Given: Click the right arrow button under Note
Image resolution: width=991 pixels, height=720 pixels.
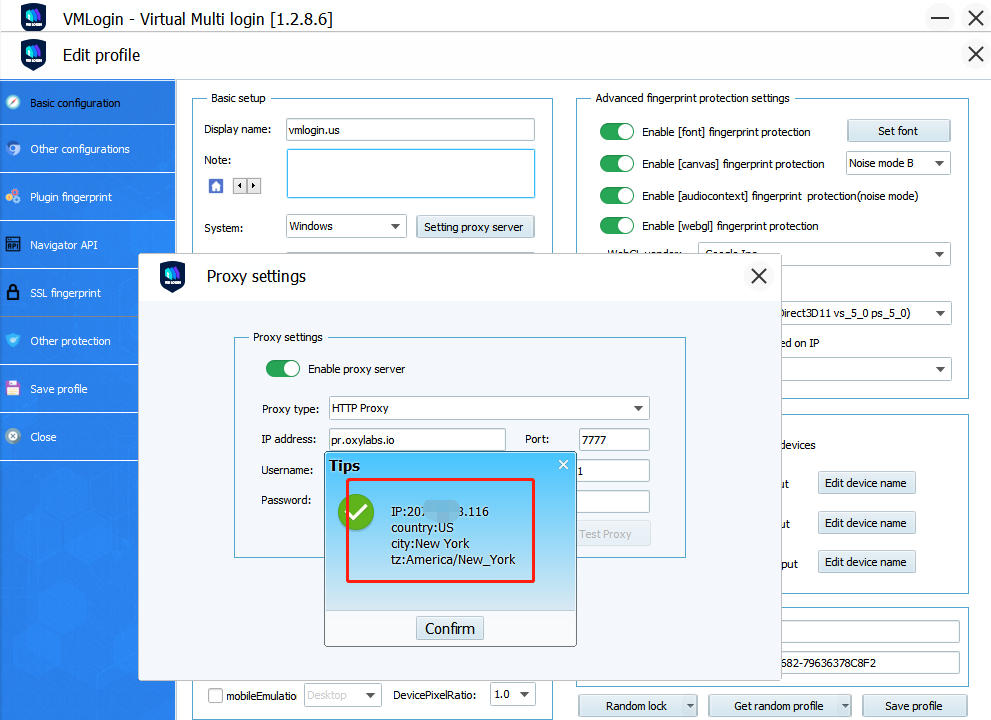Looking at the screenshot, I should (x=253, y=186).
